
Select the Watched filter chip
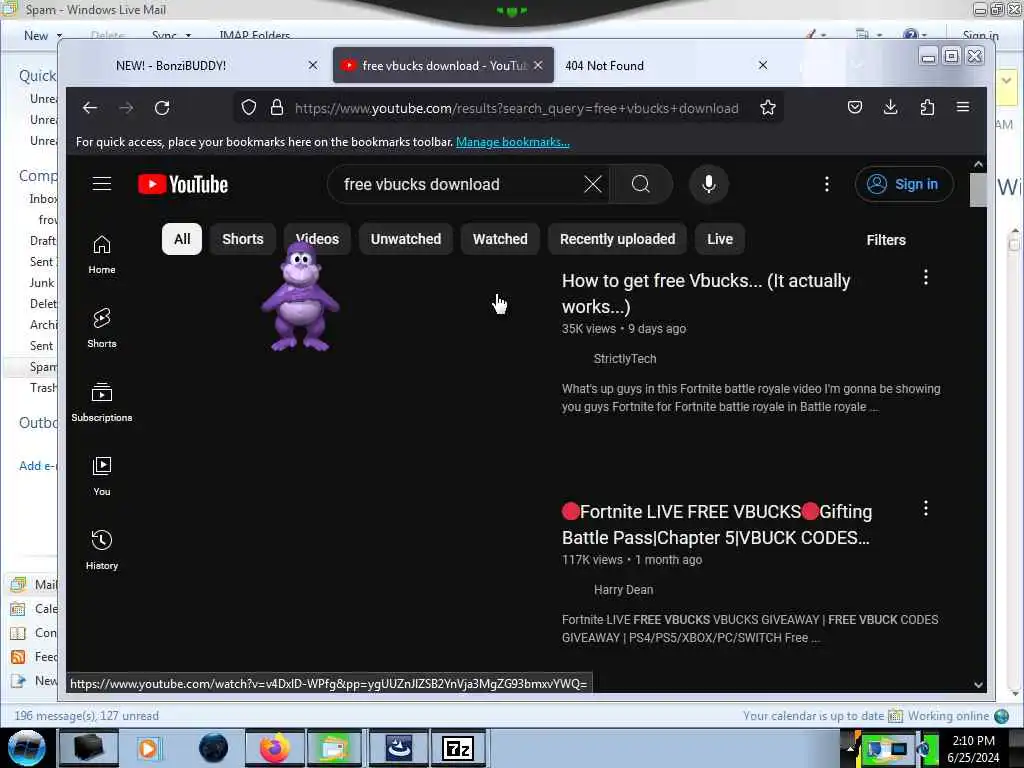pyautogui.click(x=500, y=239)
